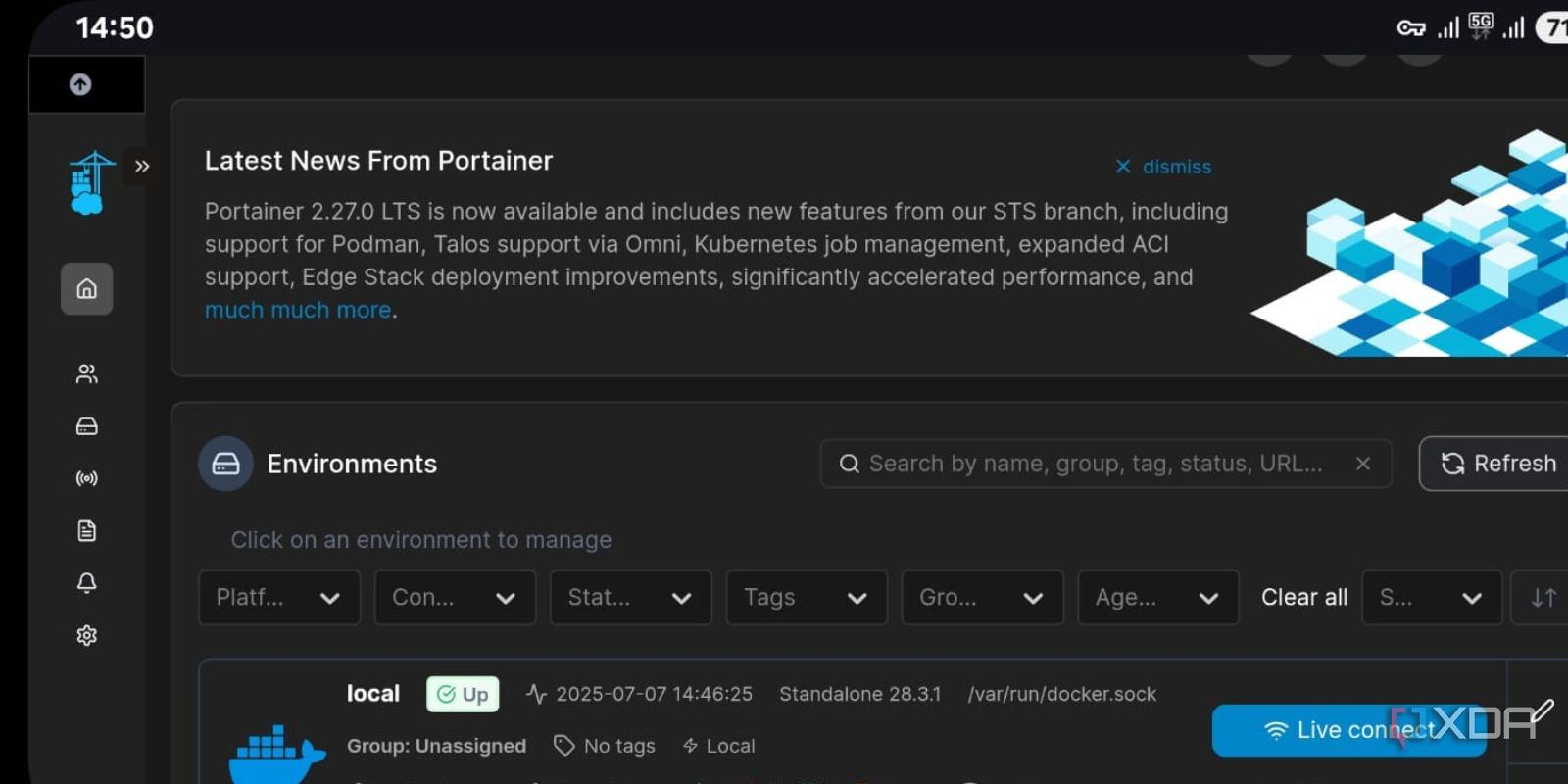Tap the 5G signal indicator in status bar
Viewport: 1568px width, 784px height.
click(x=1481, y=25)
